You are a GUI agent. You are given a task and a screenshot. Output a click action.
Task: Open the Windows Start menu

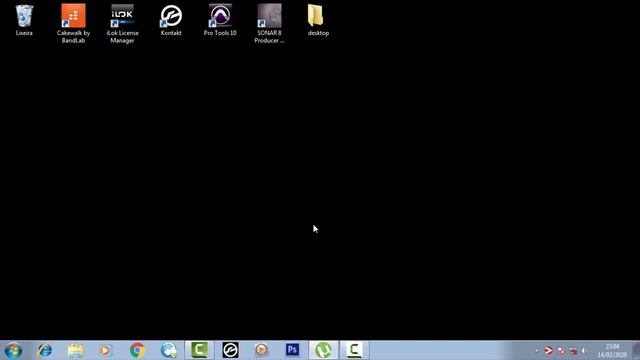[x=13, y=351]
